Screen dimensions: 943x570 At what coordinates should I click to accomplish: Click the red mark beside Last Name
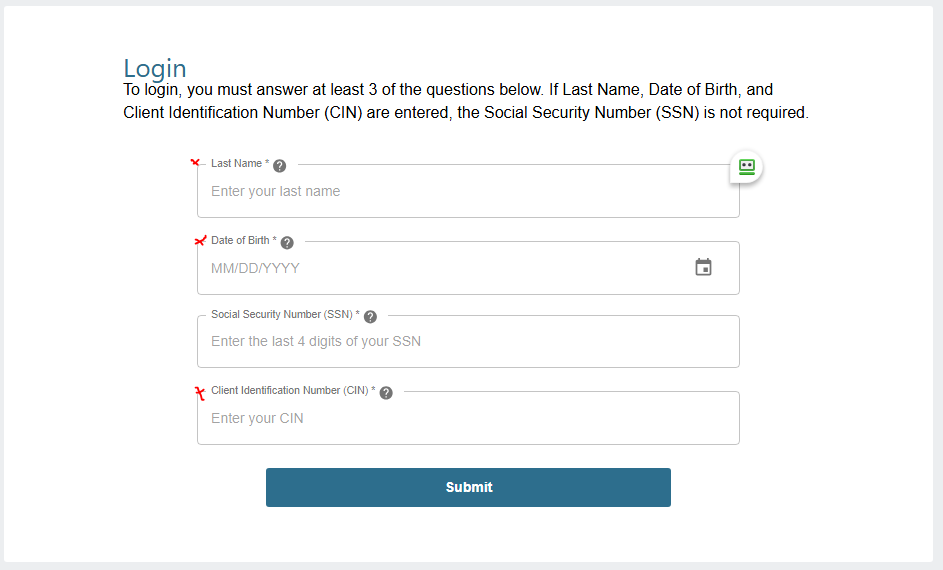(195, 162)
